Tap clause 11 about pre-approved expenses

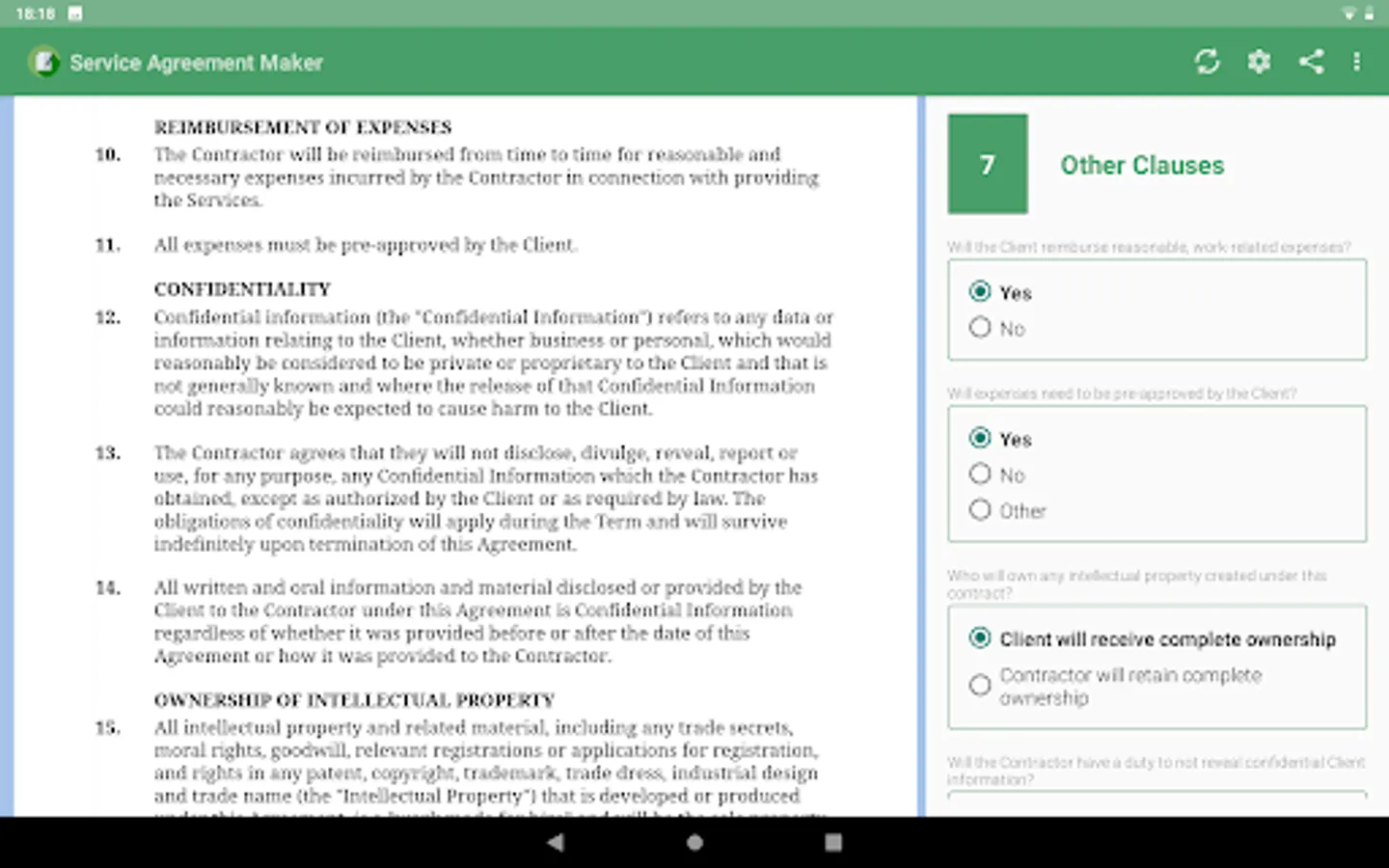click(x=366, y=245)
